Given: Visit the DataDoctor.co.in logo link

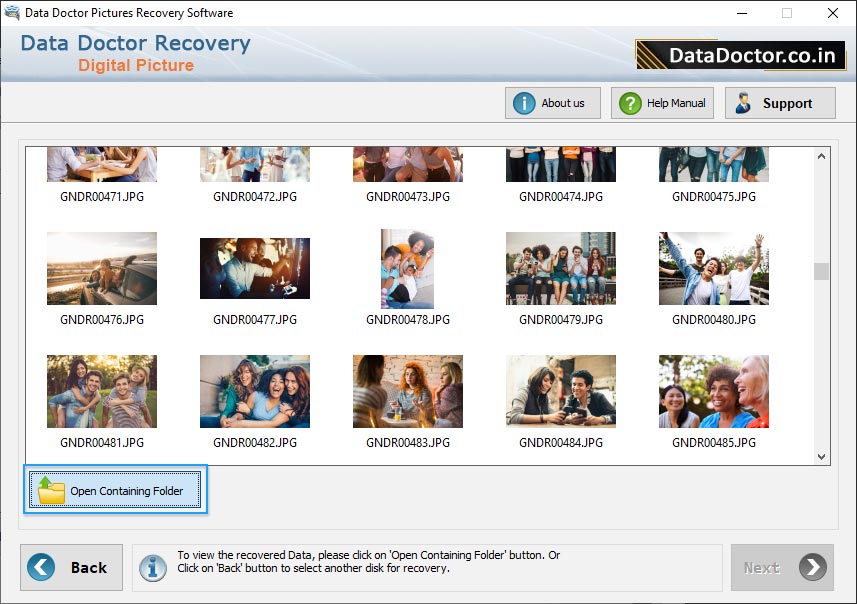Looking at the screenshot, I should (739, 55).
